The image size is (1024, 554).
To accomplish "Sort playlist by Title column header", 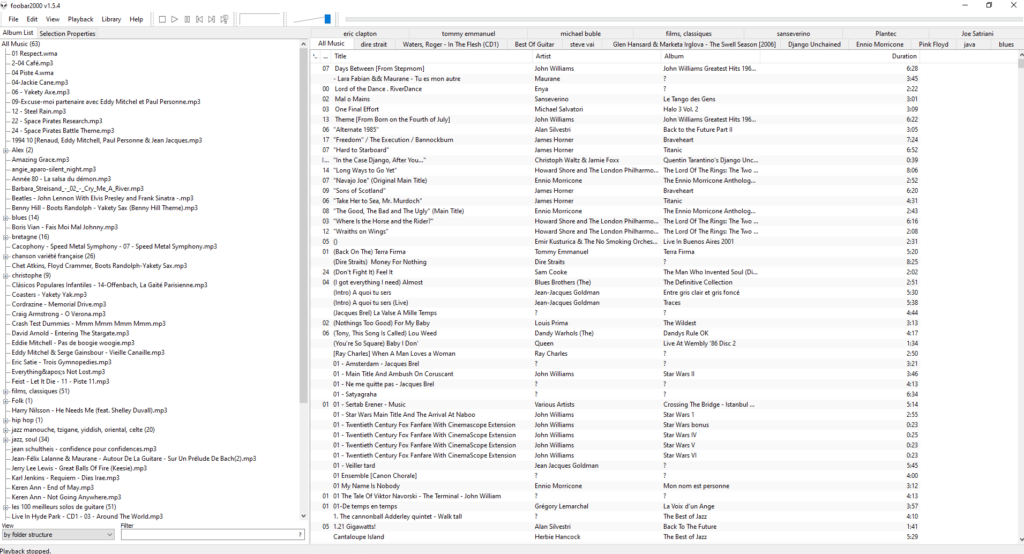I will click(x=433, y=56).
